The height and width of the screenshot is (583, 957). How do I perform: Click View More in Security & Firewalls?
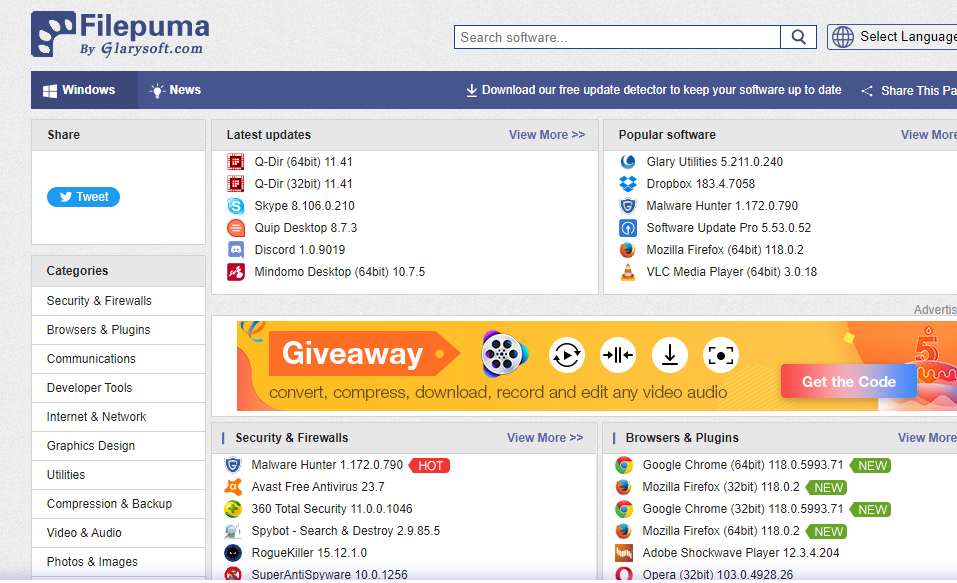coord(544,438)
